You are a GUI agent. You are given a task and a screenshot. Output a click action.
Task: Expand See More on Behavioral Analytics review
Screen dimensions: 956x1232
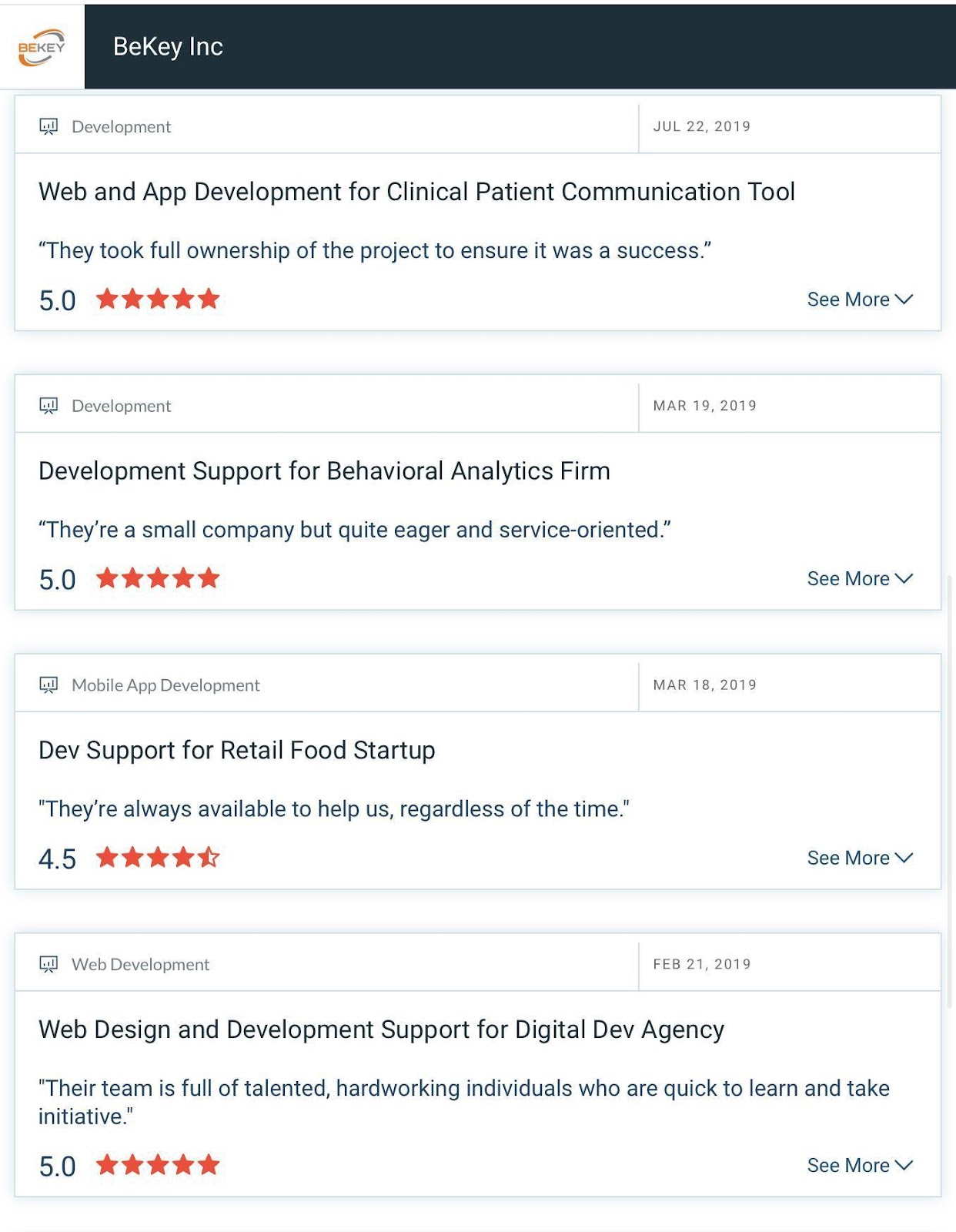coord(859,579)
